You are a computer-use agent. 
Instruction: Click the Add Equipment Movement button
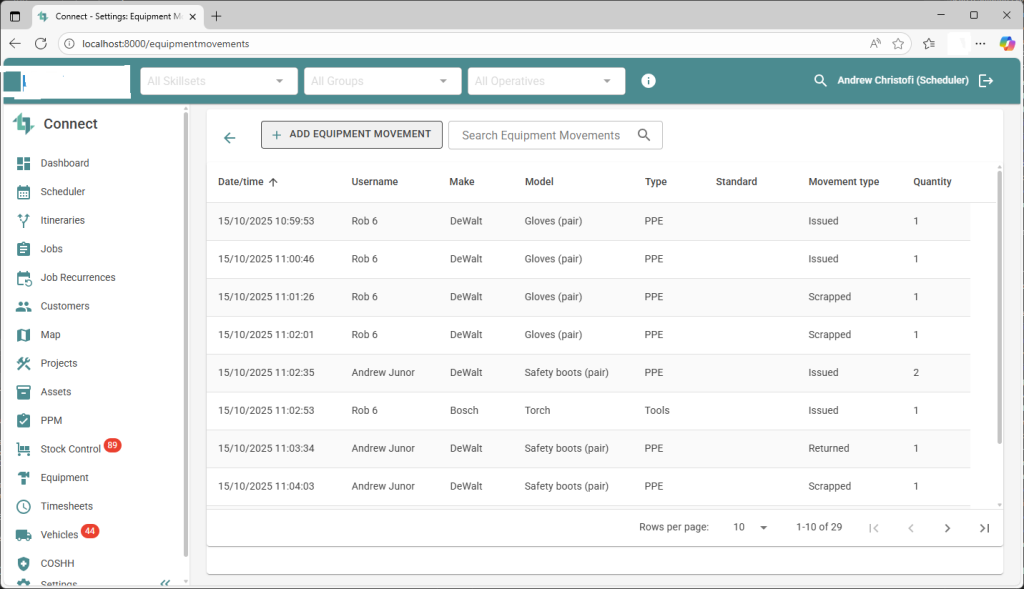point(352,135)
